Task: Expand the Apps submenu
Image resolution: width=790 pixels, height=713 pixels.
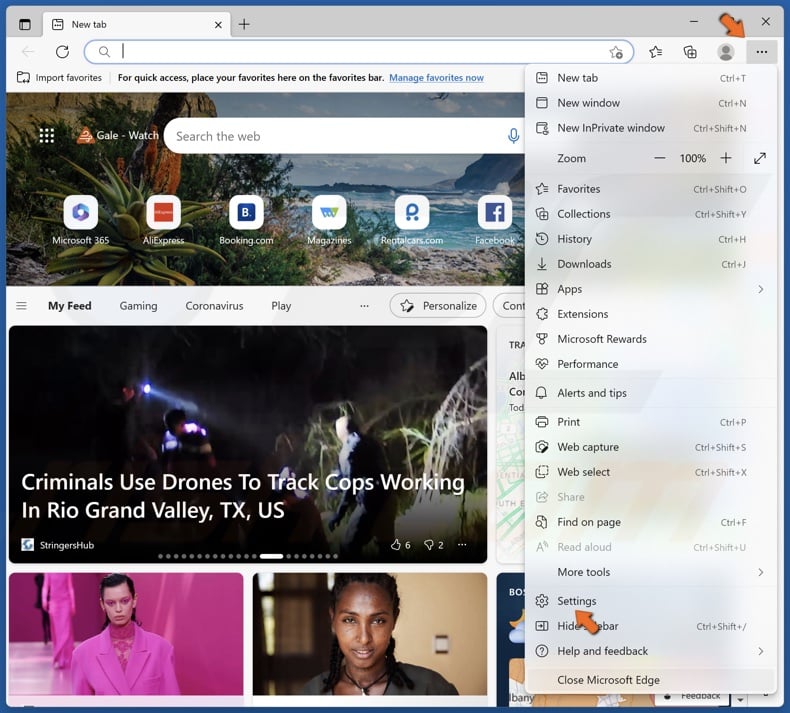Action: coord(650,289)
